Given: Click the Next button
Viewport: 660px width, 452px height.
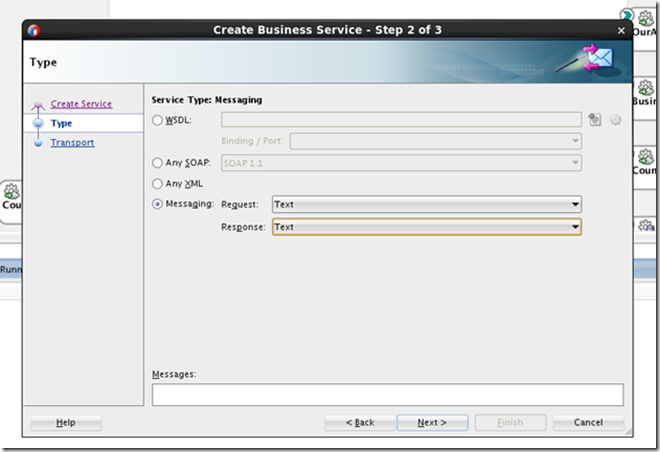Looking at the screenshot, I should click(432, 423).
